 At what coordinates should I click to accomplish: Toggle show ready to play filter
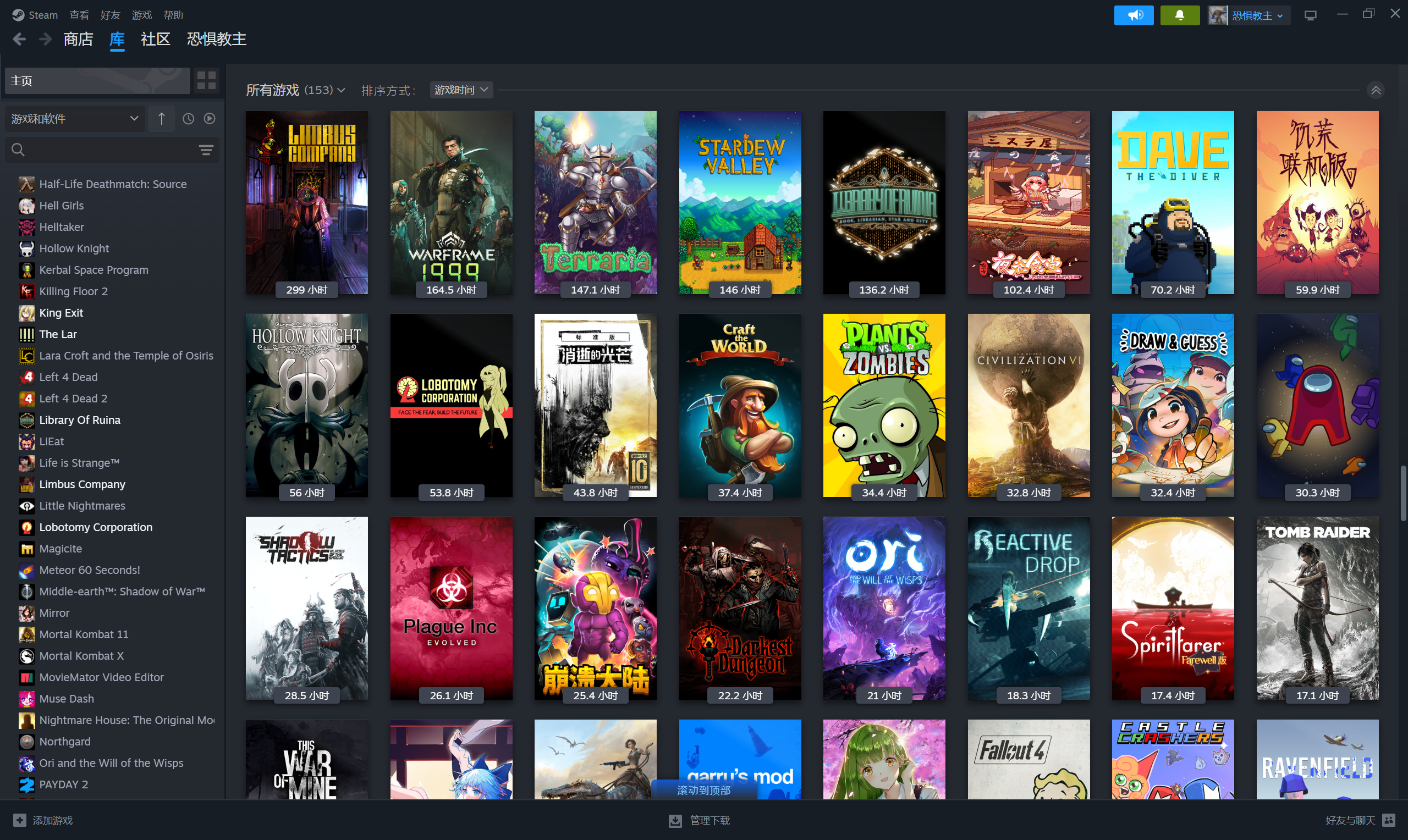(x=210, y=119)
